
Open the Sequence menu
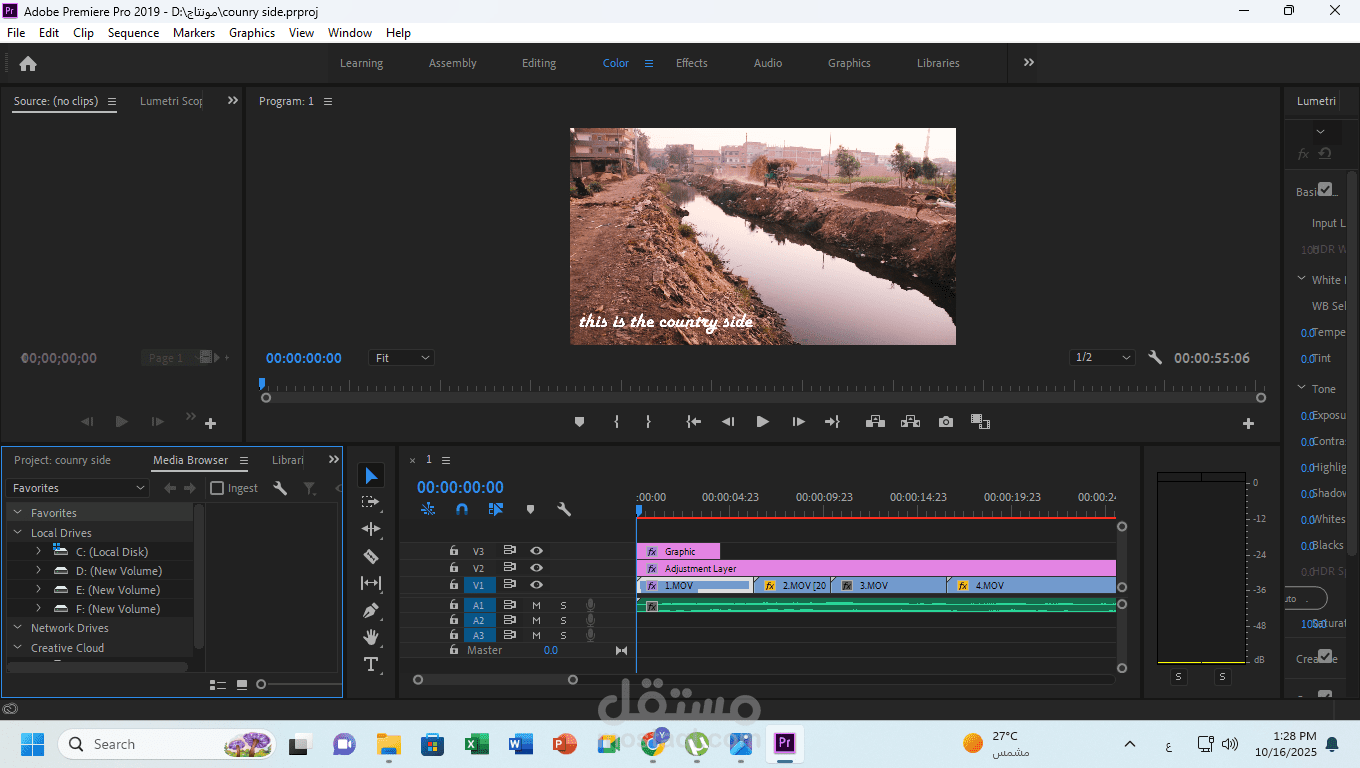click(133, 33)
